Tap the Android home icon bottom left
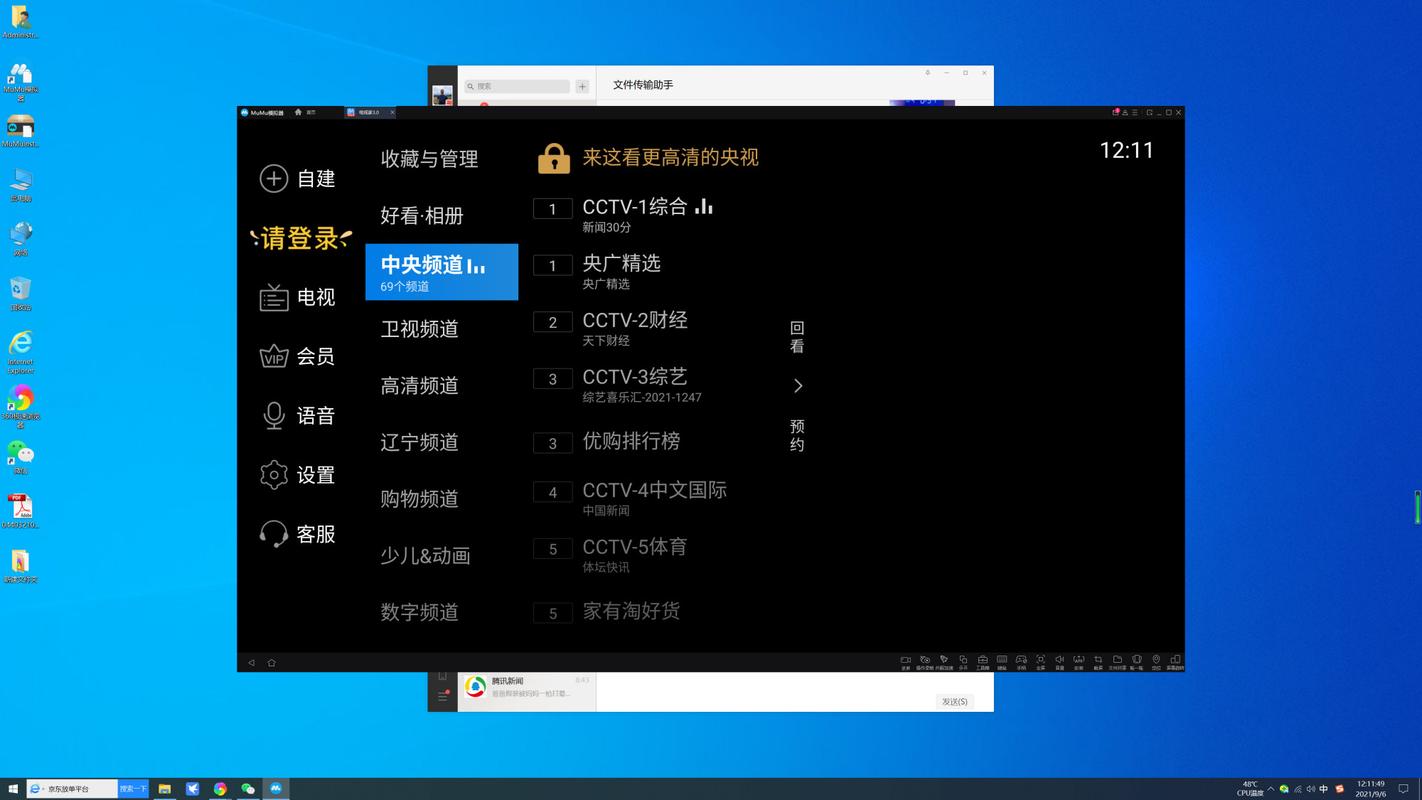 271,662
